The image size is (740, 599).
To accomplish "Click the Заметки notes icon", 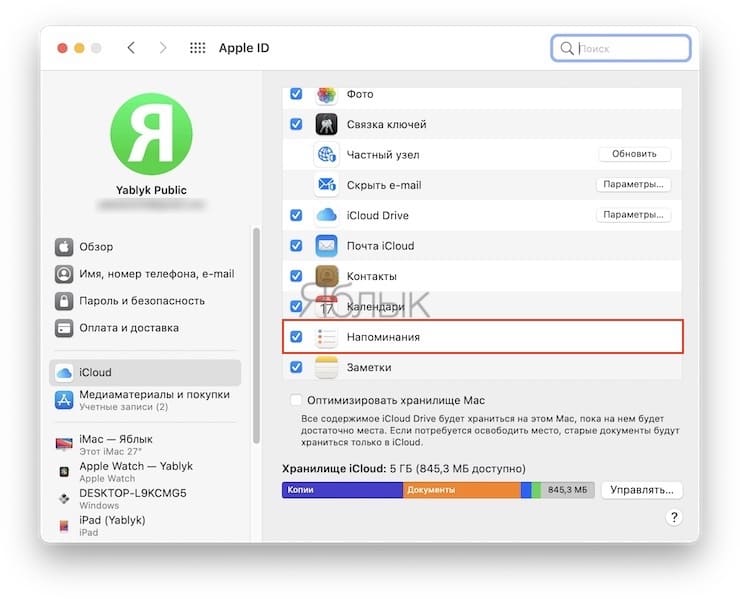I will tap(326, 367).
